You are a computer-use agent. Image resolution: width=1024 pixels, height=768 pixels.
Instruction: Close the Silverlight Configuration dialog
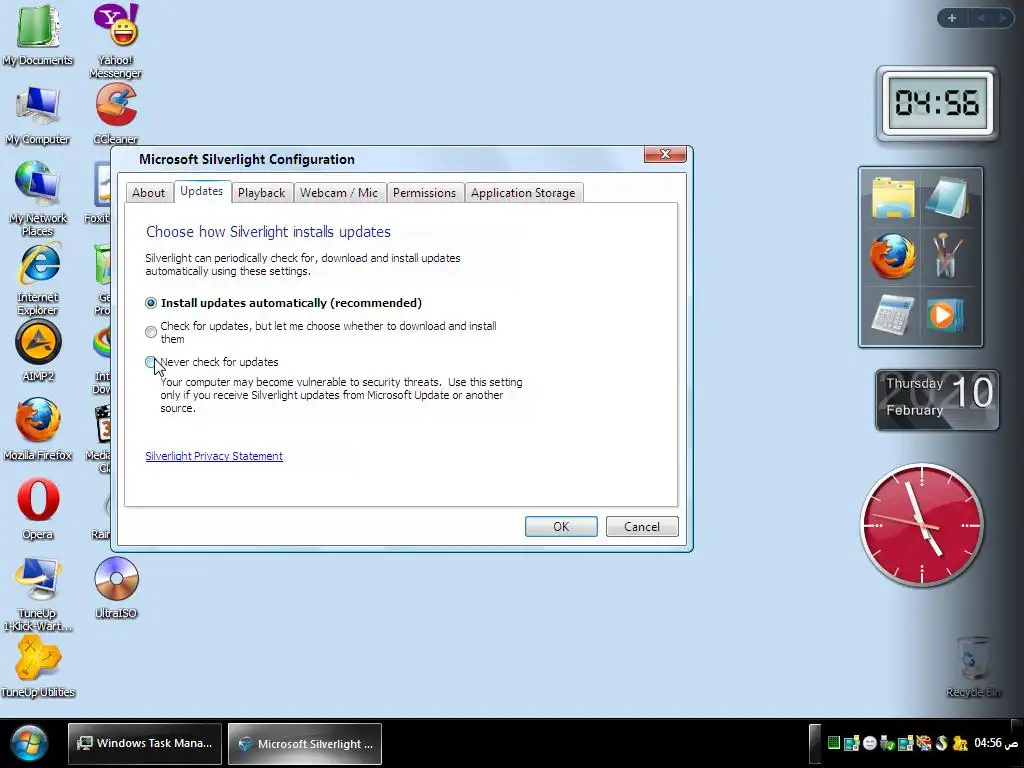click(665, 154)
